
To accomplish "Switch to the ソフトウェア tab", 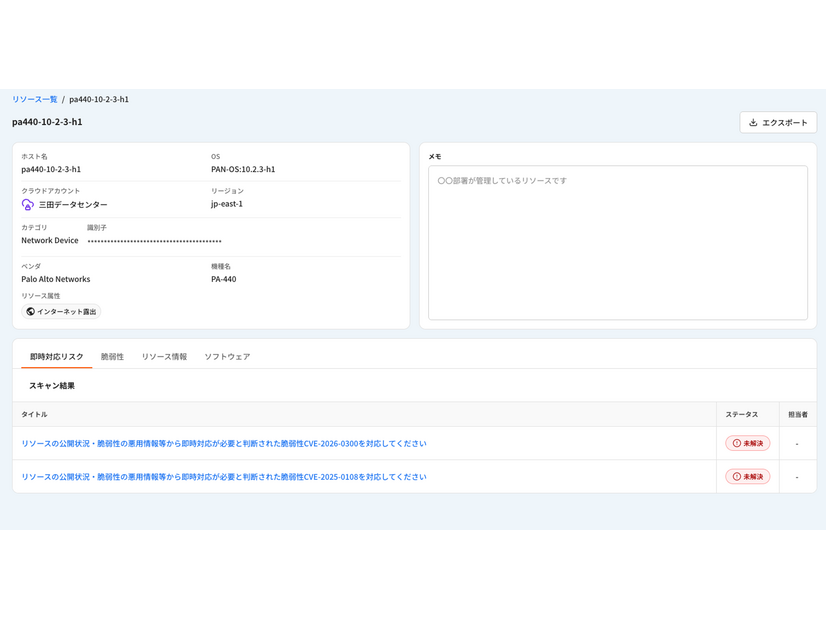I will point(227,357).
